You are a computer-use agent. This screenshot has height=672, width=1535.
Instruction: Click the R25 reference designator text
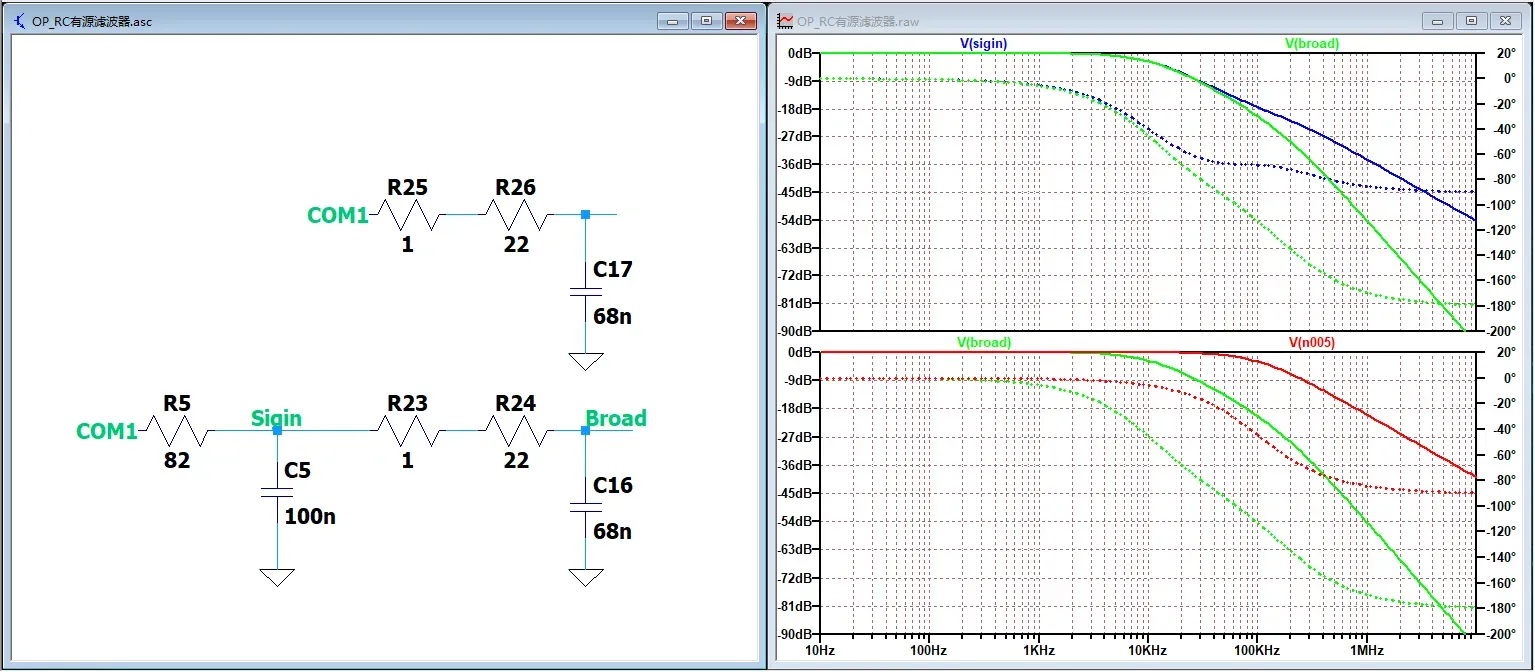coord(408,187)
